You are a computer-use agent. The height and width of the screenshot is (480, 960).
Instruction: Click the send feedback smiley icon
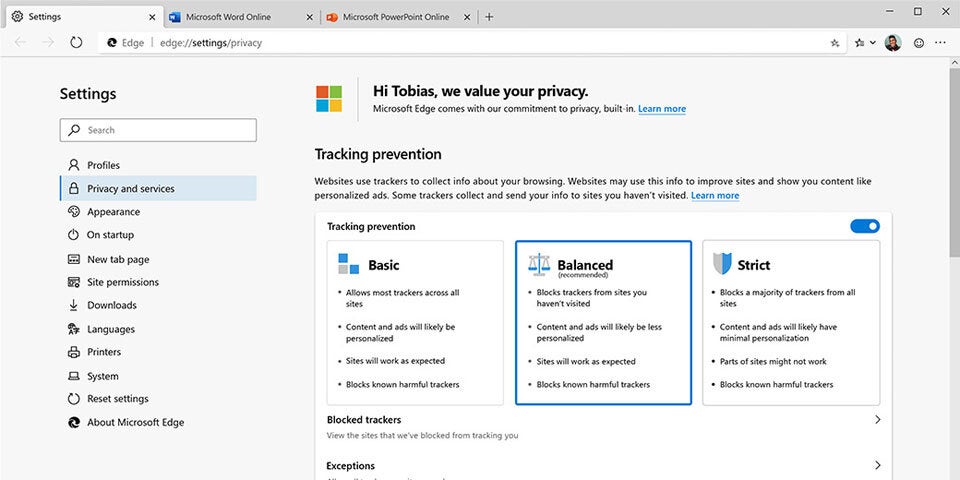pyautogui.click(x=918, y=43)
